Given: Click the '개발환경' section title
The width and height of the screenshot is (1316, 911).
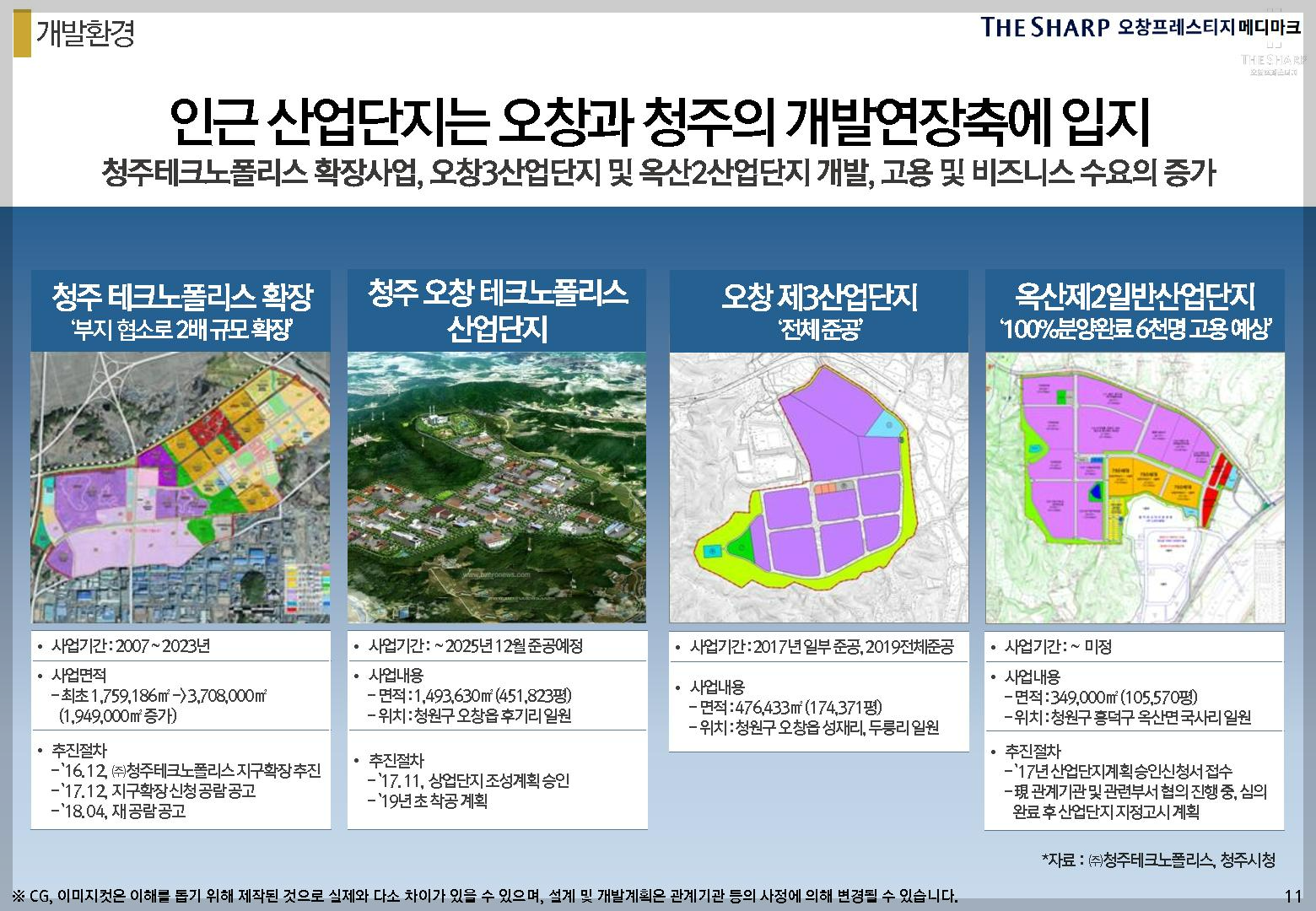Looking at the screenshot, I should pyautogui.click(x=84, y=33).
